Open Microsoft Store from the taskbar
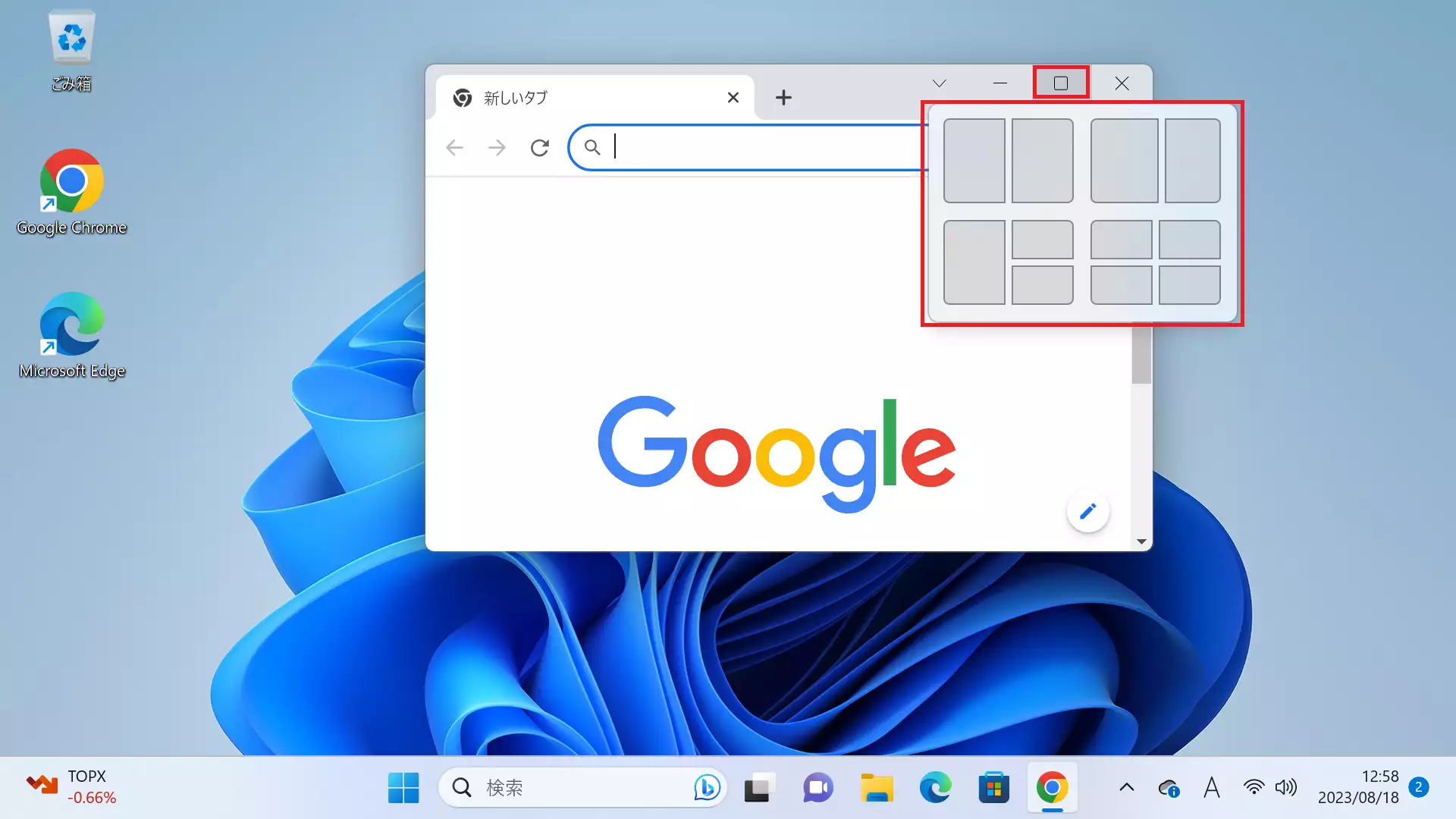Image resolution: width=1456 pixels, height=819 pixels. click(993, 788)
